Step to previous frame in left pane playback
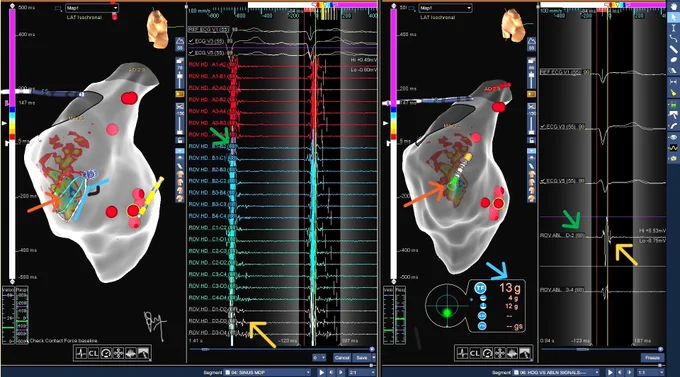This screenshot has height=377, width=680. tap(332, 372)
